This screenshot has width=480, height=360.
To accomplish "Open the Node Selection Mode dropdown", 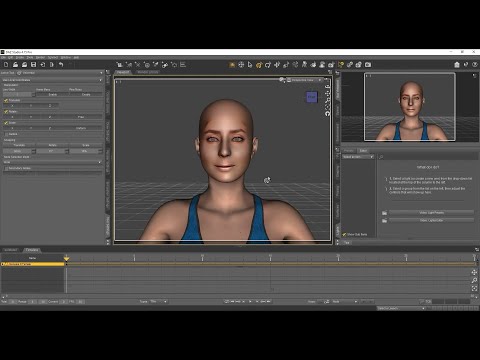I will (52, 162).
